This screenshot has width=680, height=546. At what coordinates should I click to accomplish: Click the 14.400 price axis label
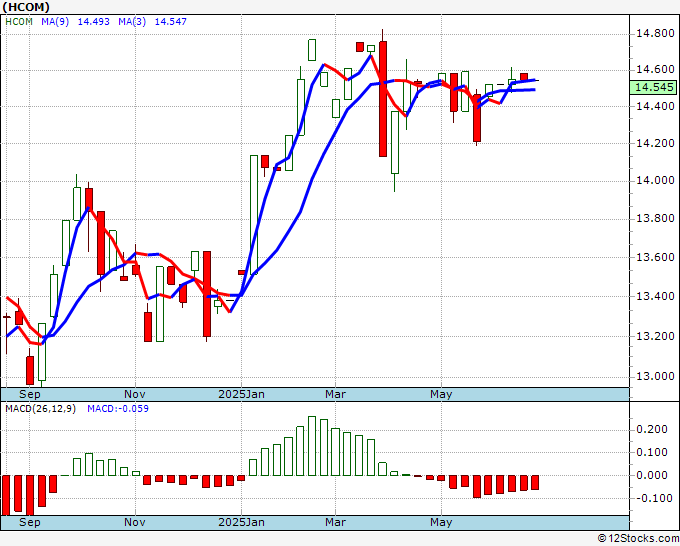tap(655, 106)
